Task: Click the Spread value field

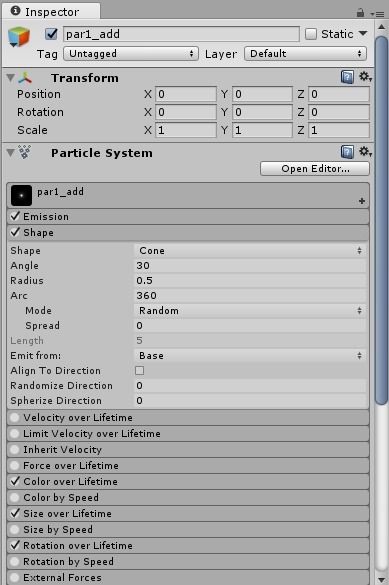Action: (250, 326)
